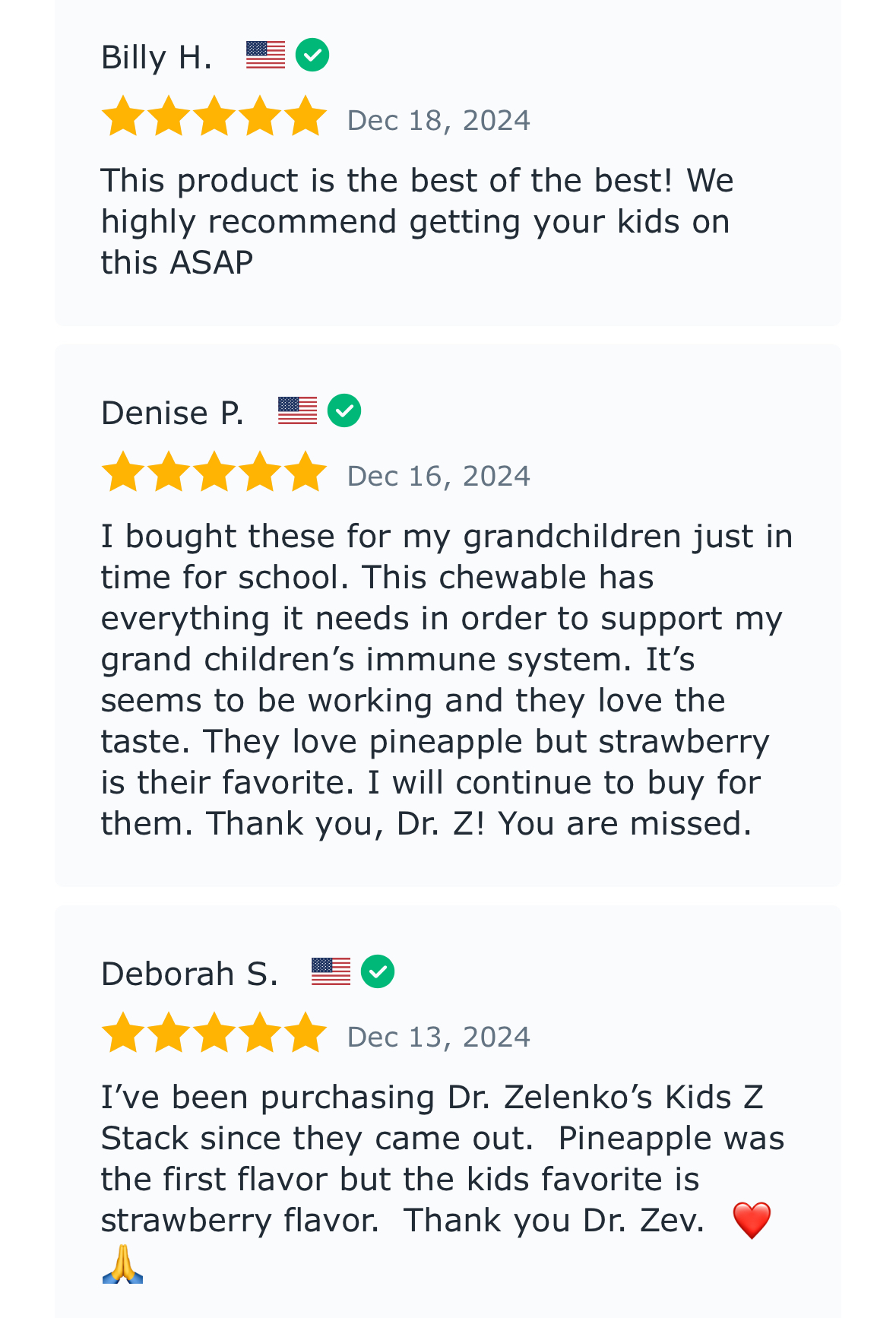The height and width of the screenshot is (1318, 896).
Task: Click the US flag by Deborah S.
Action: 331,971
